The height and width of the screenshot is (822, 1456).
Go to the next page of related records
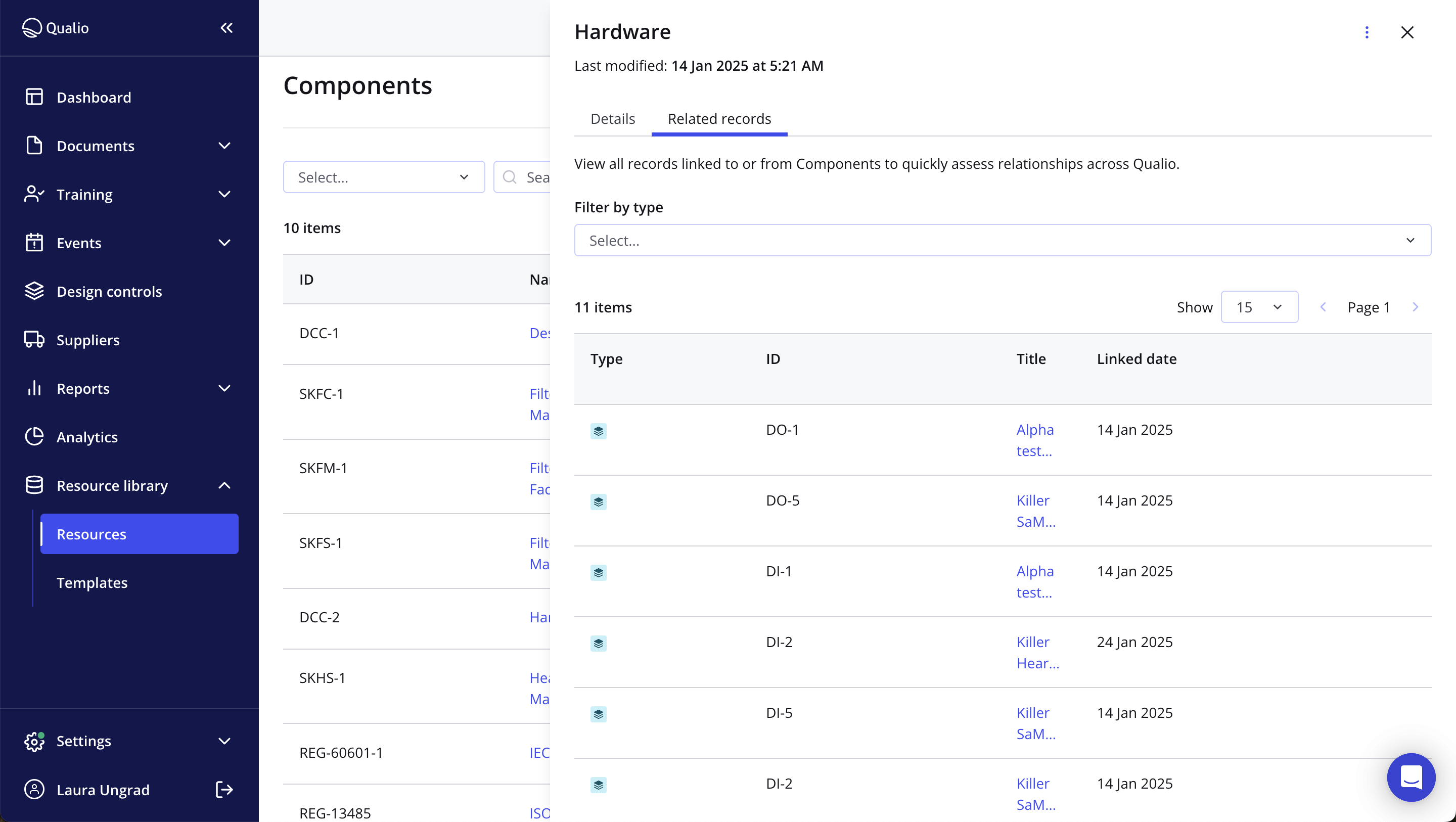[x=1416, y=306]
